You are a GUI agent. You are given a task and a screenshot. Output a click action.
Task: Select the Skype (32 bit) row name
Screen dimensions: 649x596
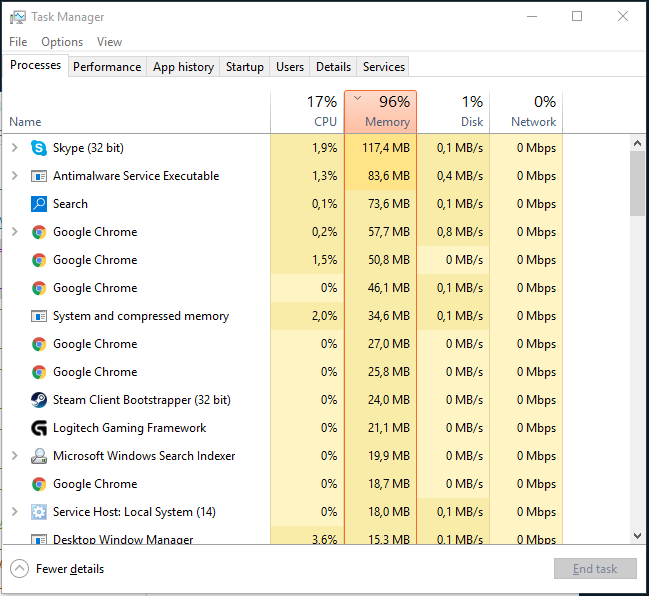pyautogui.click(x=88, y=148)
